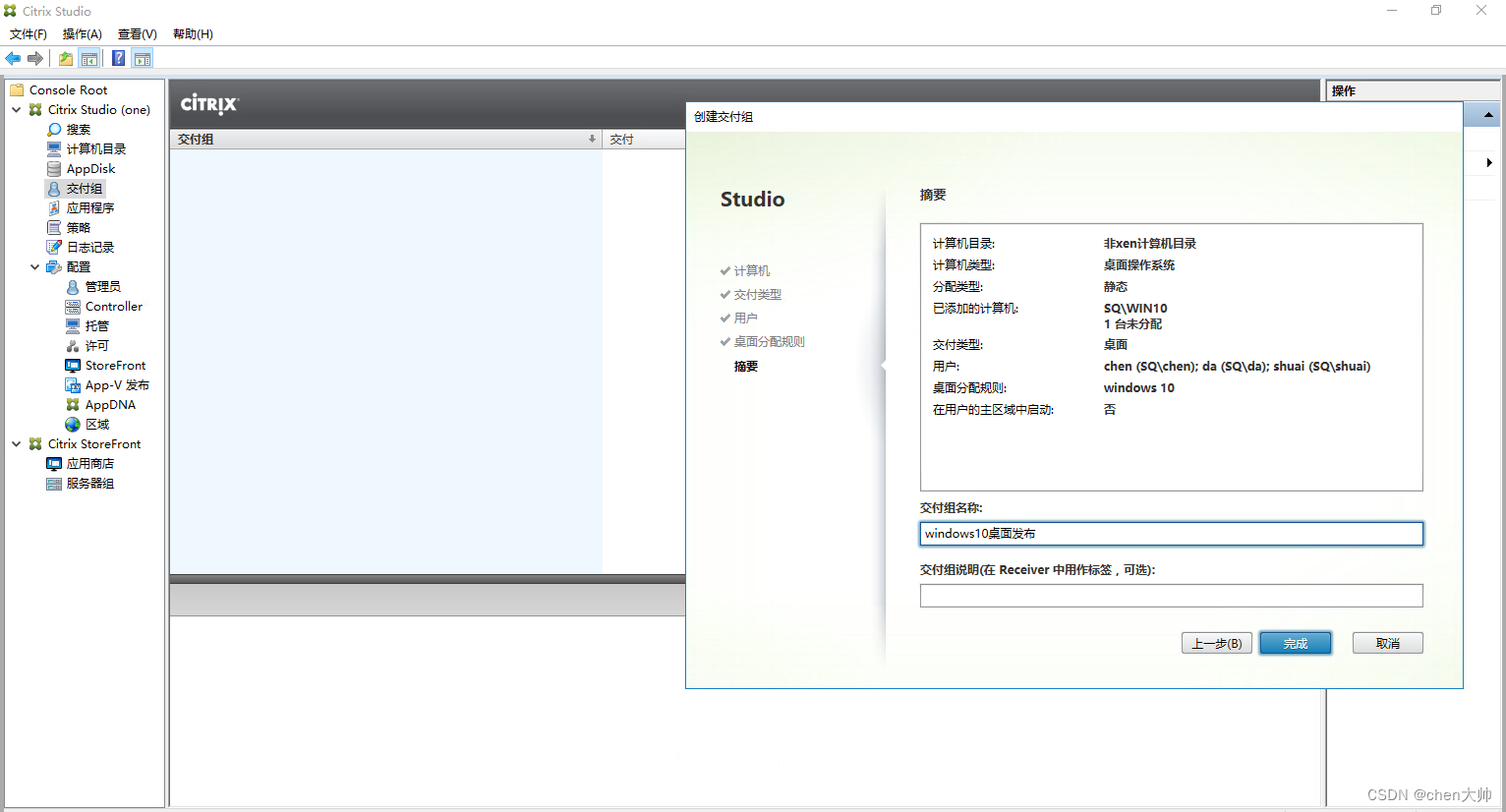Viewport: 1506px width, 812px height.
Task: Select the AppDNA icon in tree
Action: pos(73,405)
